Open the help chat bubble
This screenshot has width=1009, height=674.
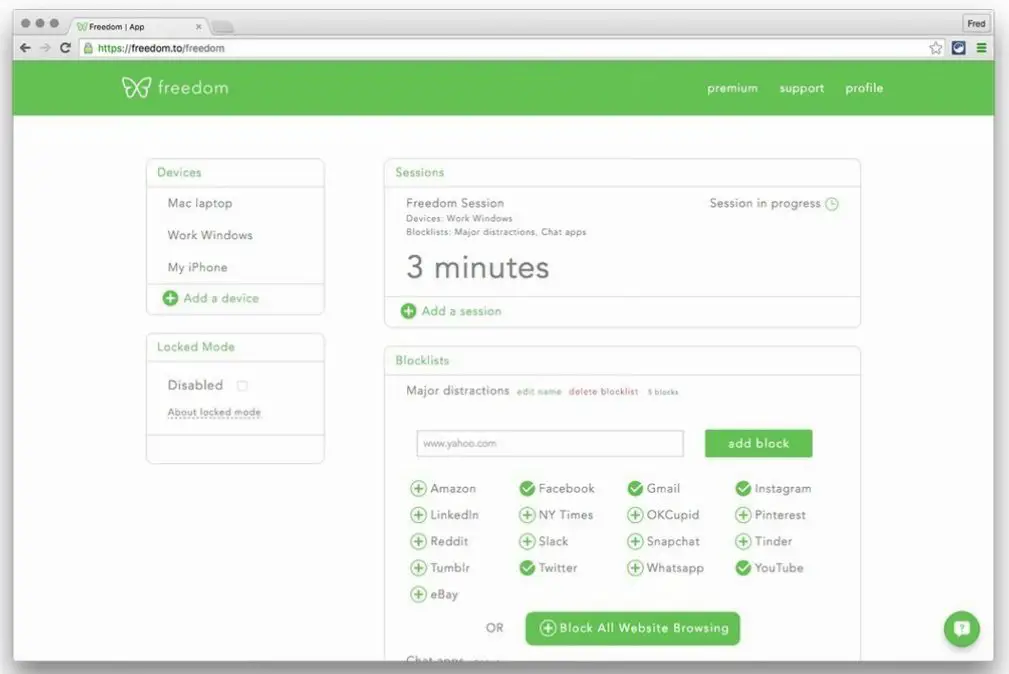[961, 628]
